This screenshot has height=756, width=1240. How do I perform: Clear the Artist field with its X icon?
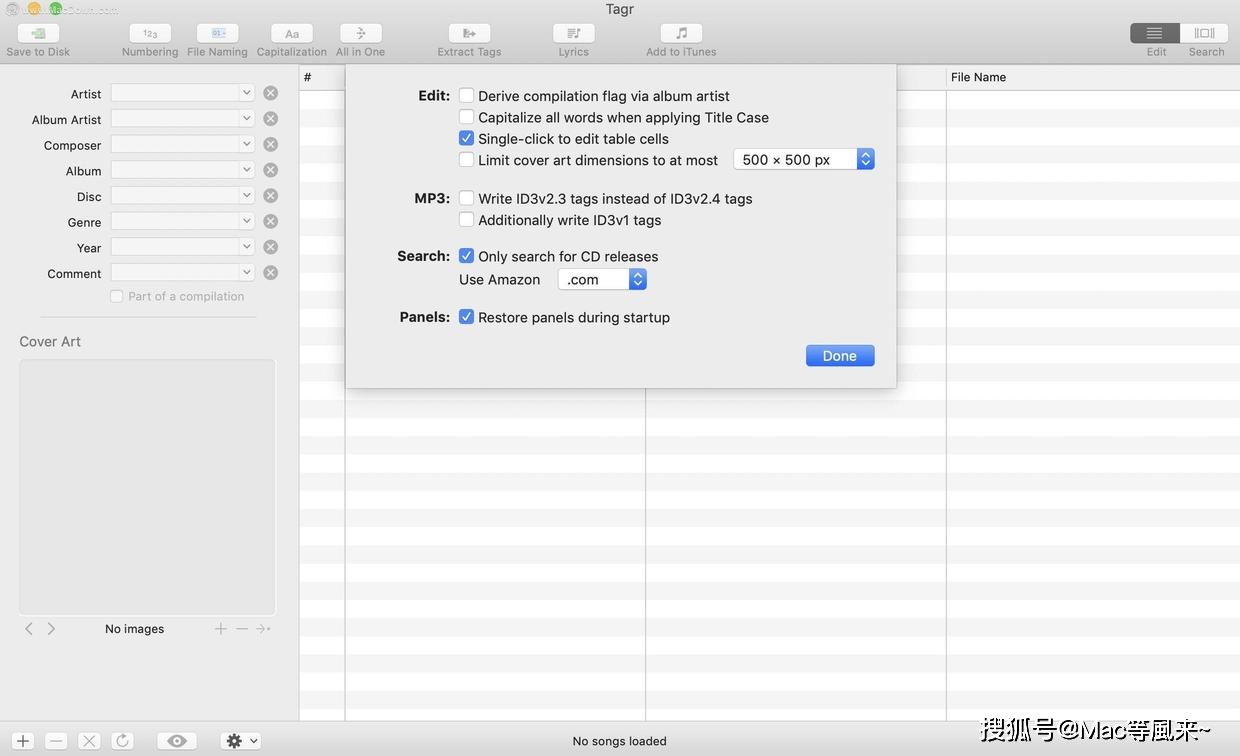(x=270, y=93)
